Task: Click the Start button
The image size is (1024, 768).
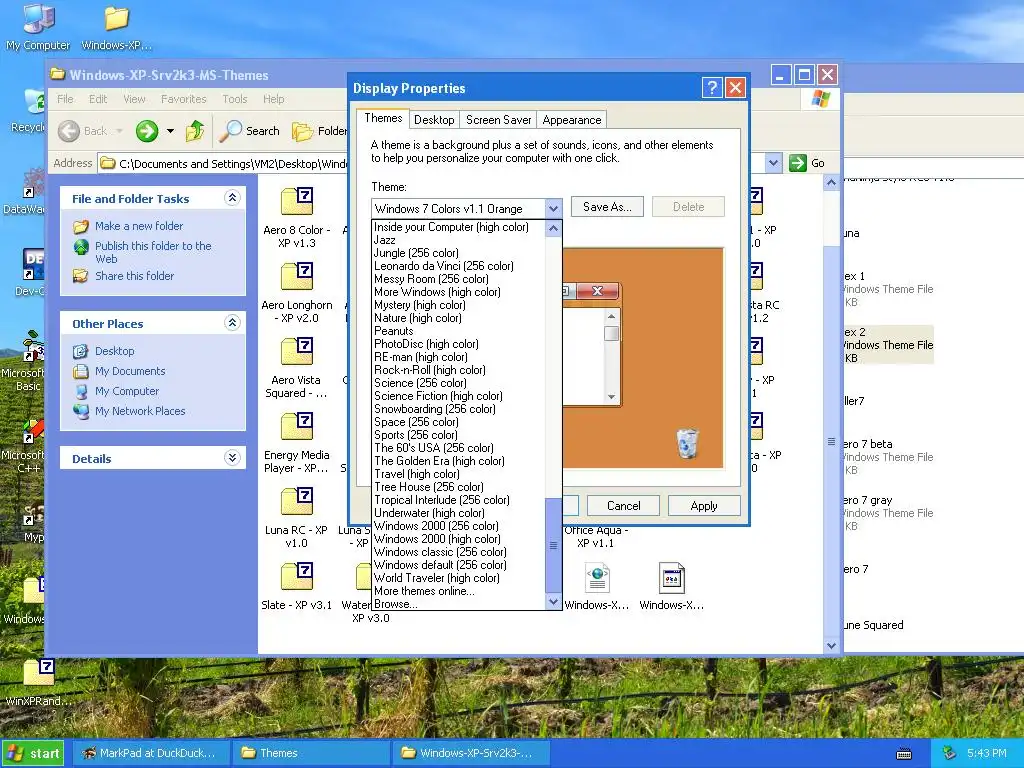Action: (33, 754)
